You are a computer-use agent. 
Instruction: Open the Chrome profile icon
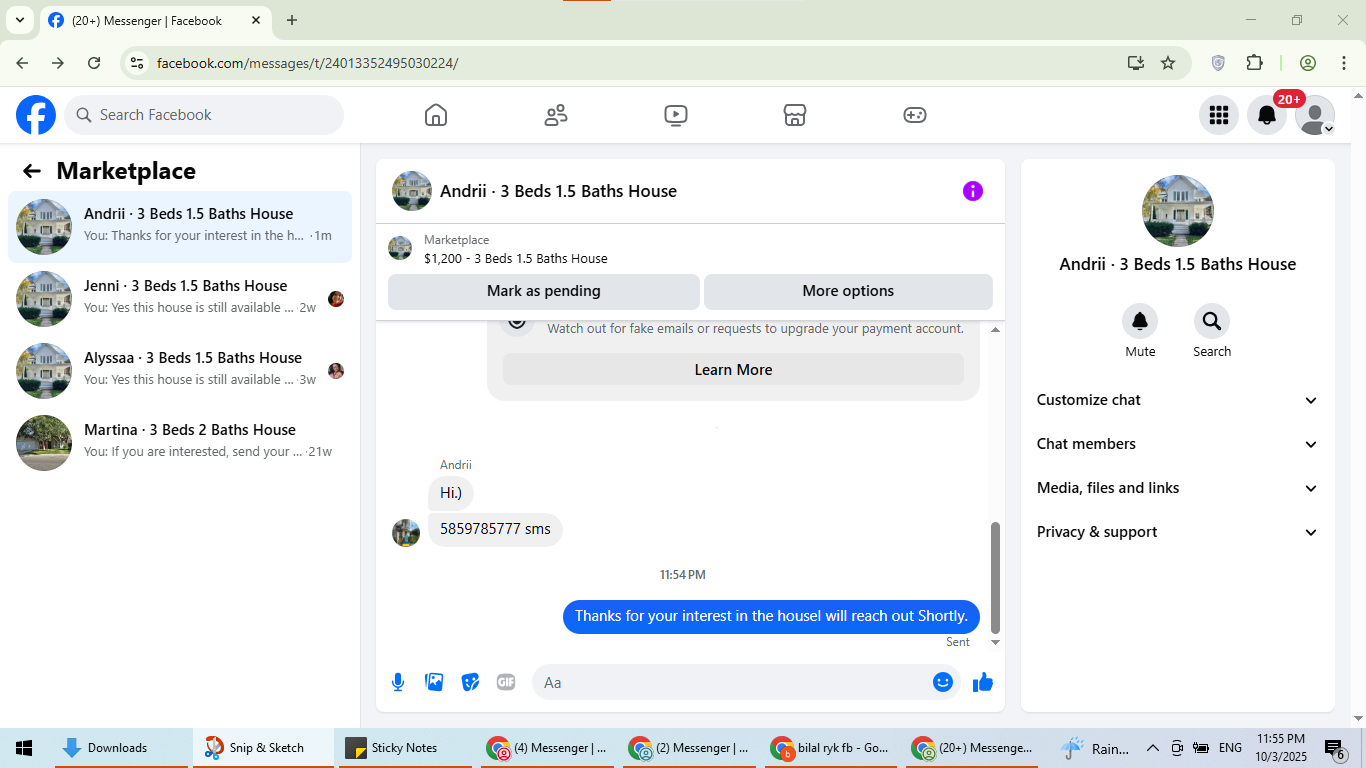pyautogui.click(x=1308, y=63)
